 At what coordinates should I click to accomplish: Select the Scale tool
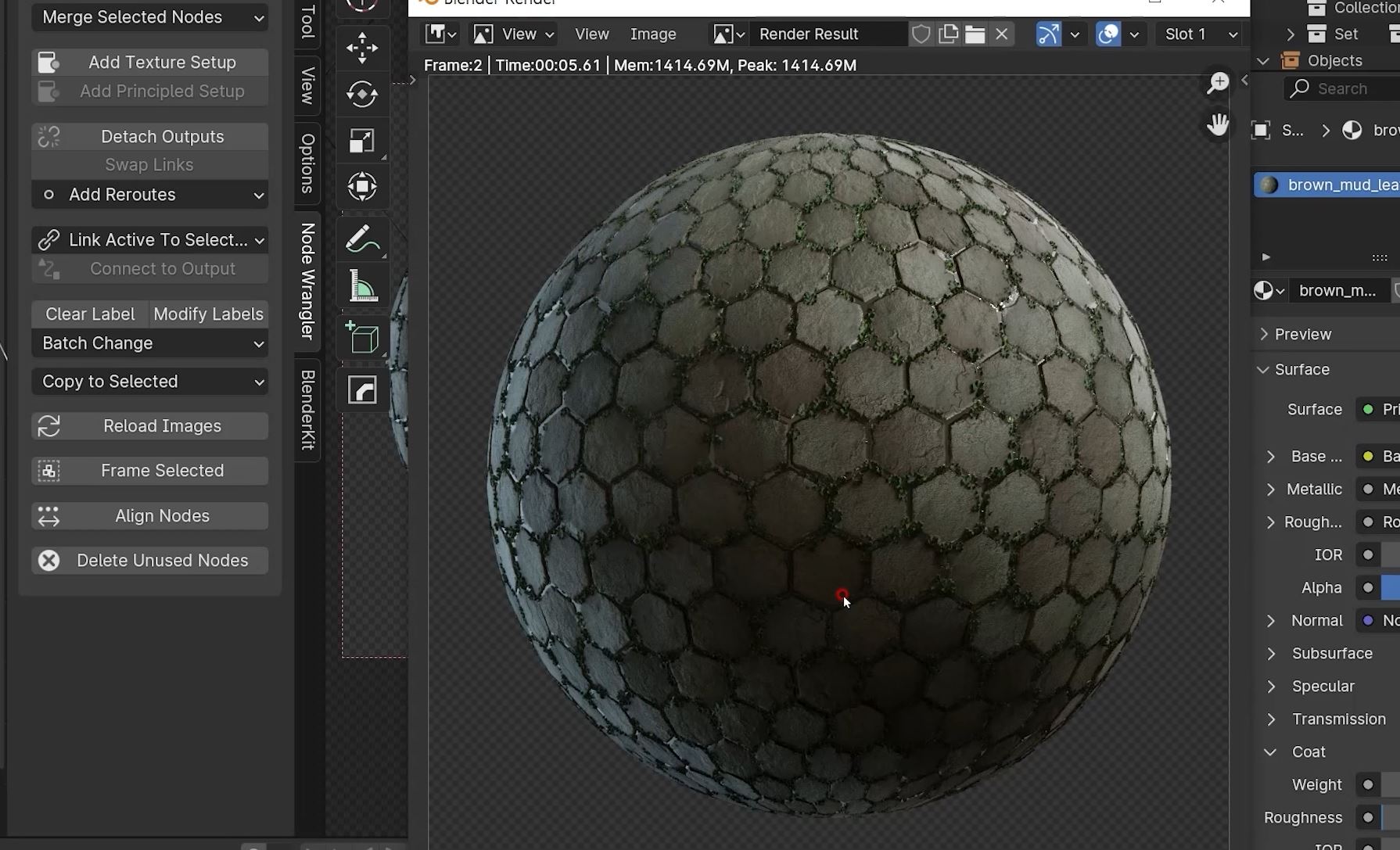(x=361, y=141)
